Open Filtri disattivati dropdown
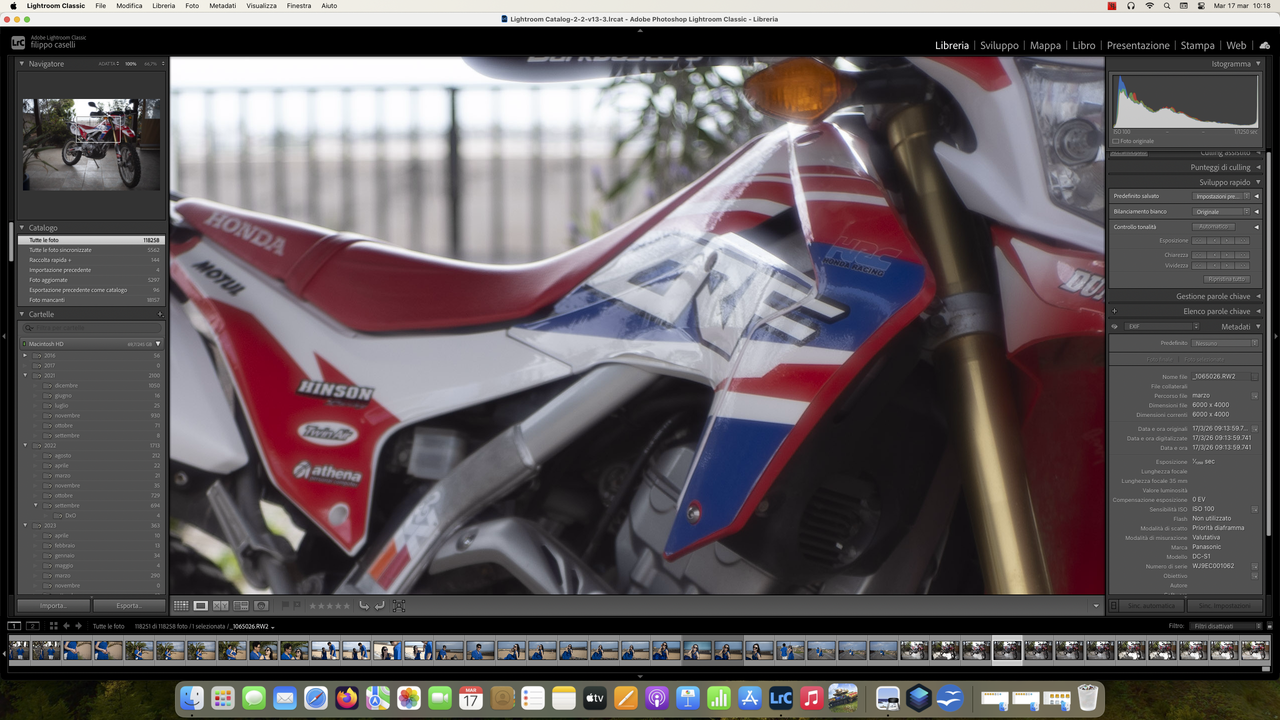 1226,626
